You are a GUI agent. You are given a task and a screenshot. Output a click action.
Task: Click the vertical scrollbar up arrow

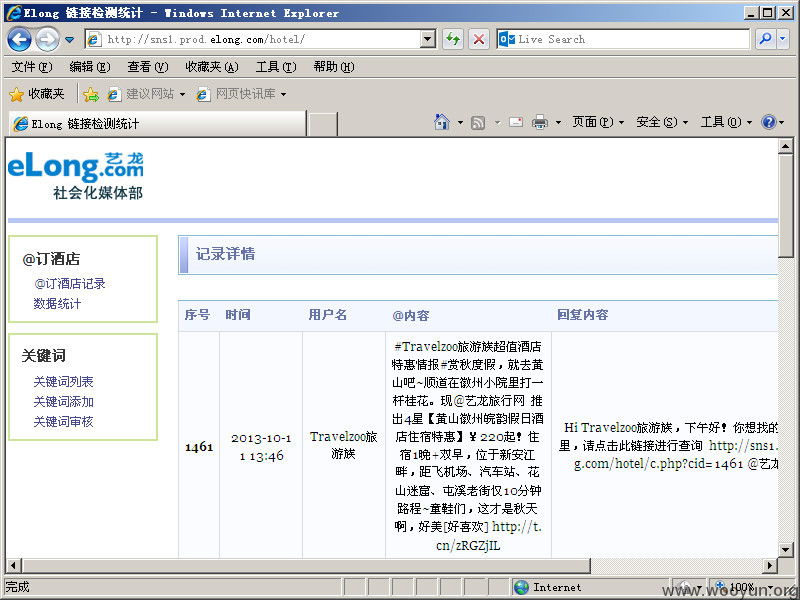pos(785,146)
